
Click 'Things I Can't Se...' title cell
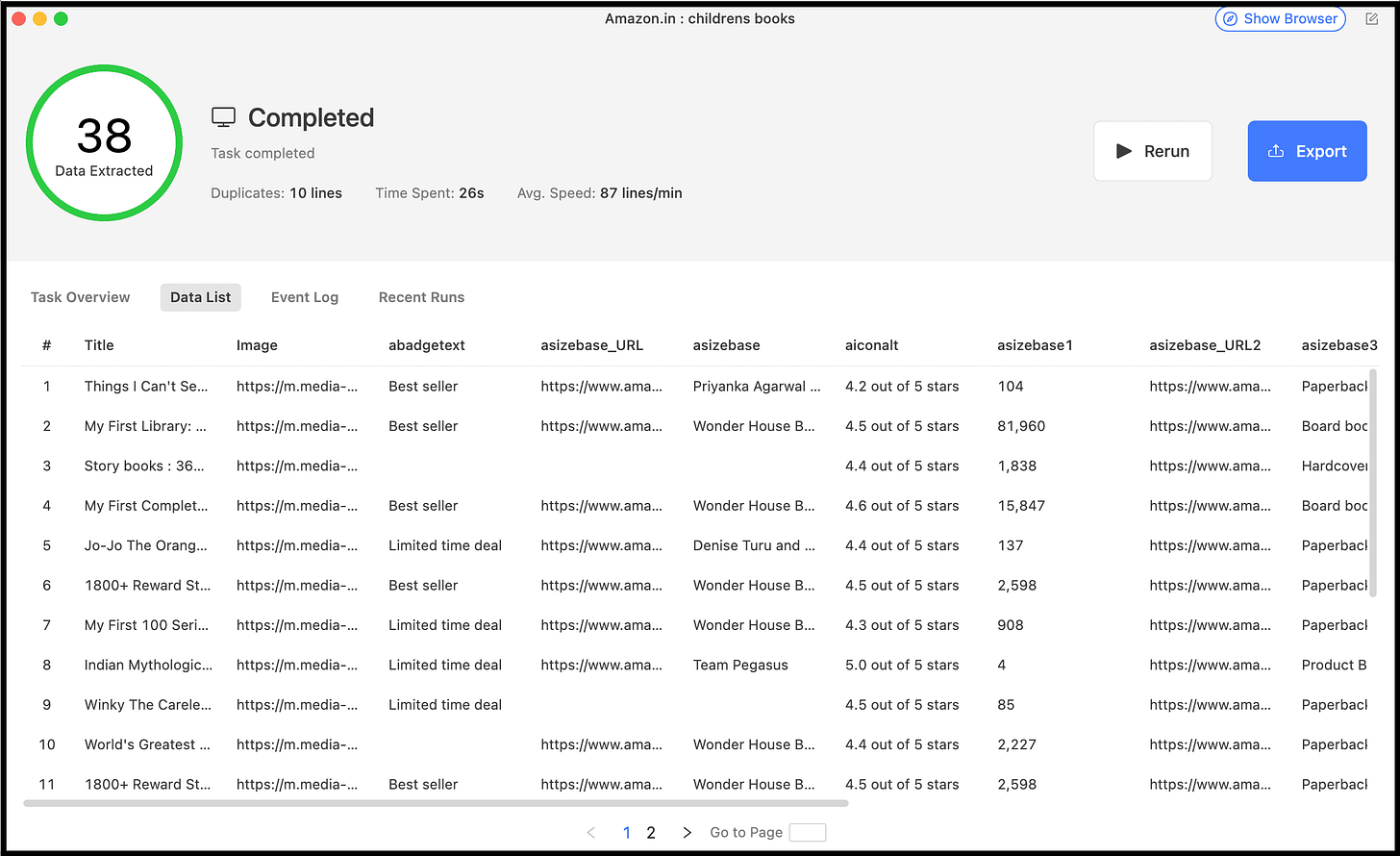pyautogui.click(x=146, y=387)
